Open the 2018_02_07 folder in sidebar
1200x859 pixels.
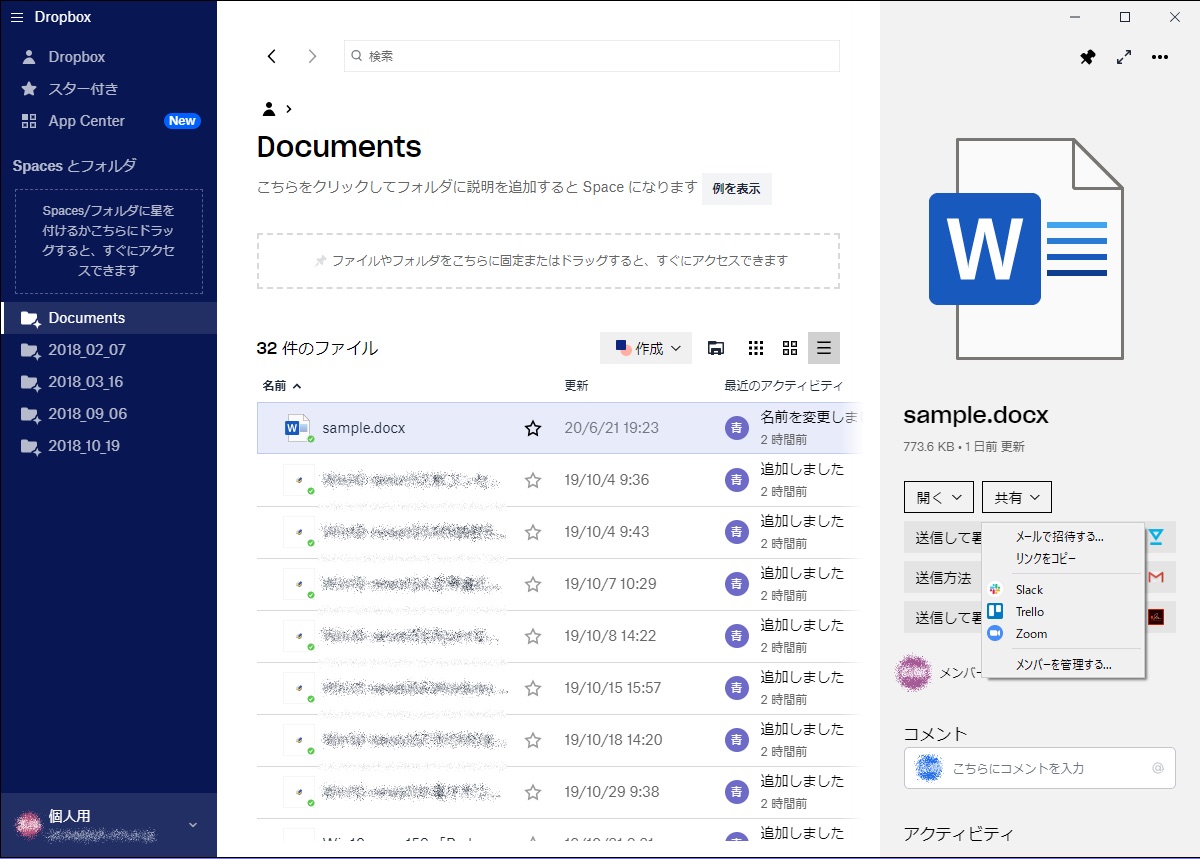pos(108,350)
